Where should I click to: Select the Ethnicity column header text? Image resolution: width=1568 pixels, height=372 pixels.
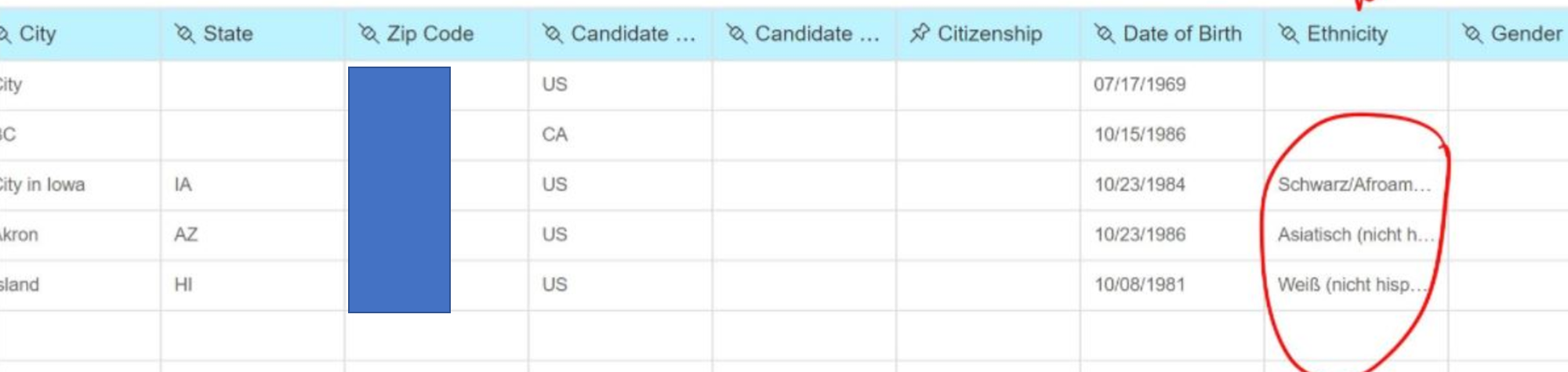tap(1347, 34)
